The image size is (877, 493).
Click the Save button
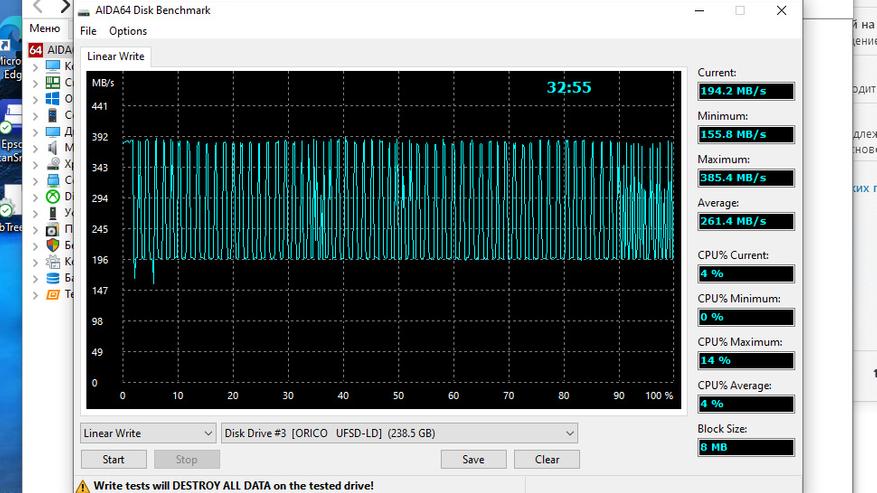473,459
